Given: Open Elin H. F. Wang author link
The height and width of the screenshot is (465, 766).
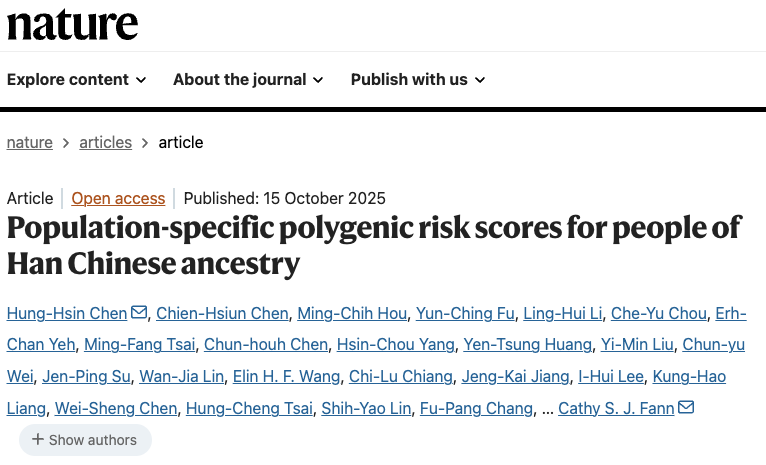Looking at the screenshot, I should point(286,377).
